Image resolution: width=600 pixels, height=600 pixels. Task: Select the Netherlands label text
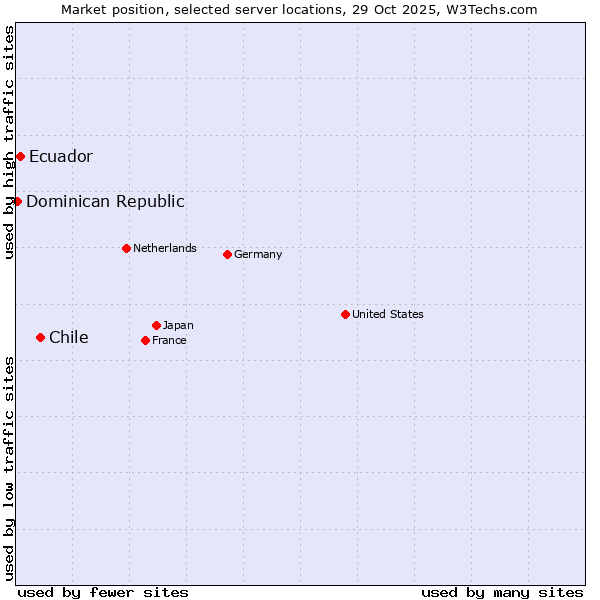click(x=165, y=248)
